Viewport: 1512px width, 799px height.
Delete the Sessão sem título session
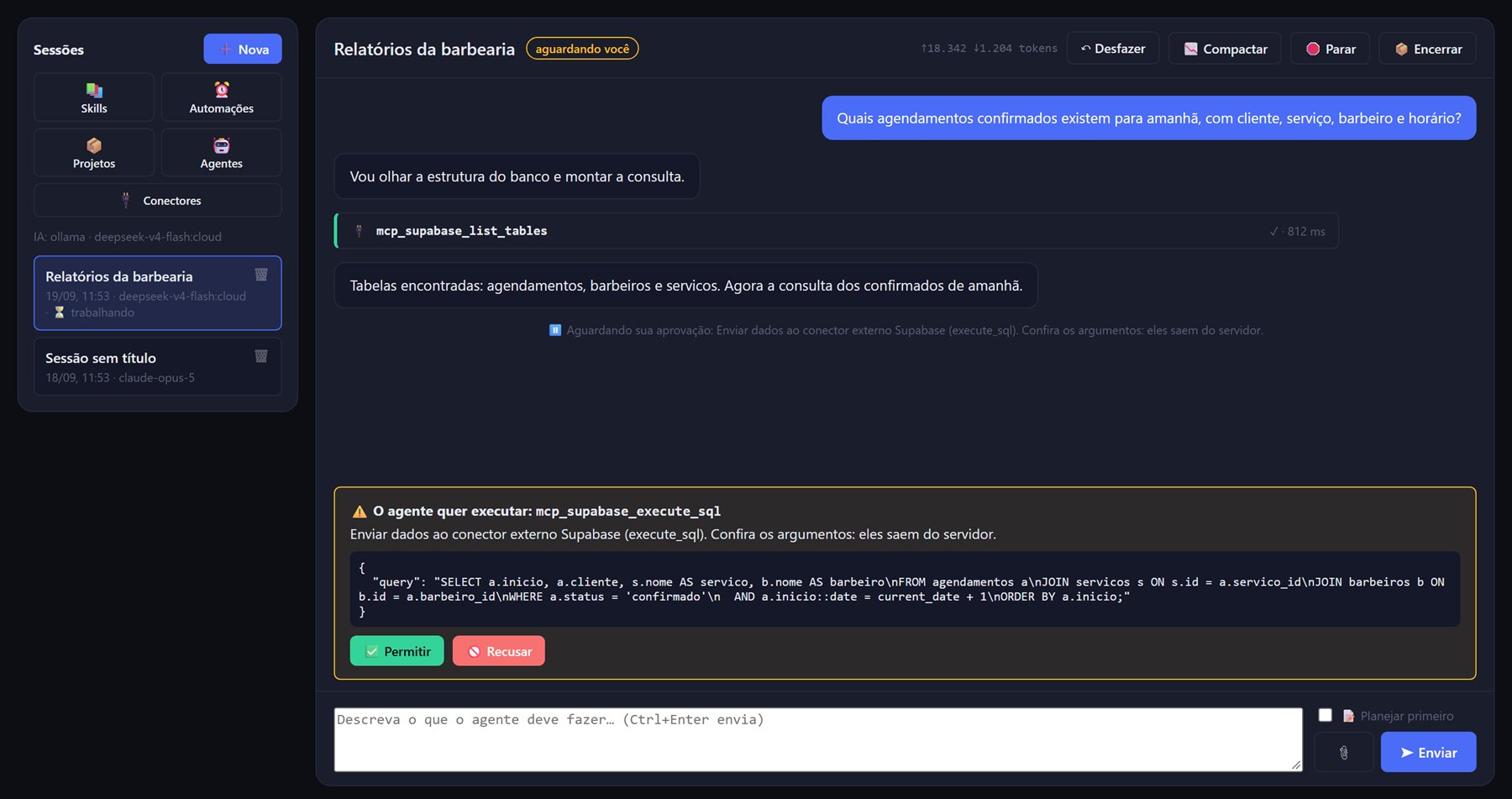click(x=261, y=356)
